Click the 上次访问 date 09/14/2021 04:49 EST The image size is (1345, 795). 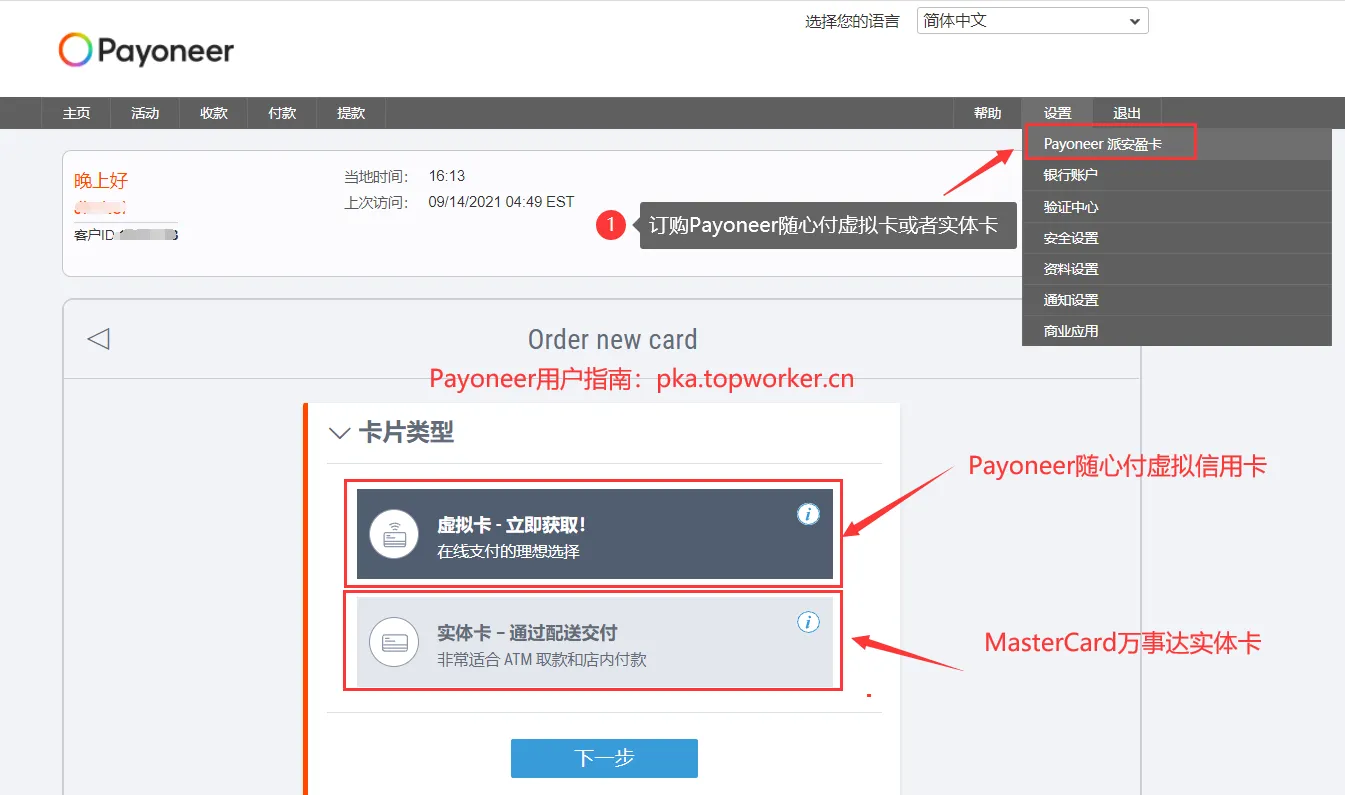coord(502,202)
